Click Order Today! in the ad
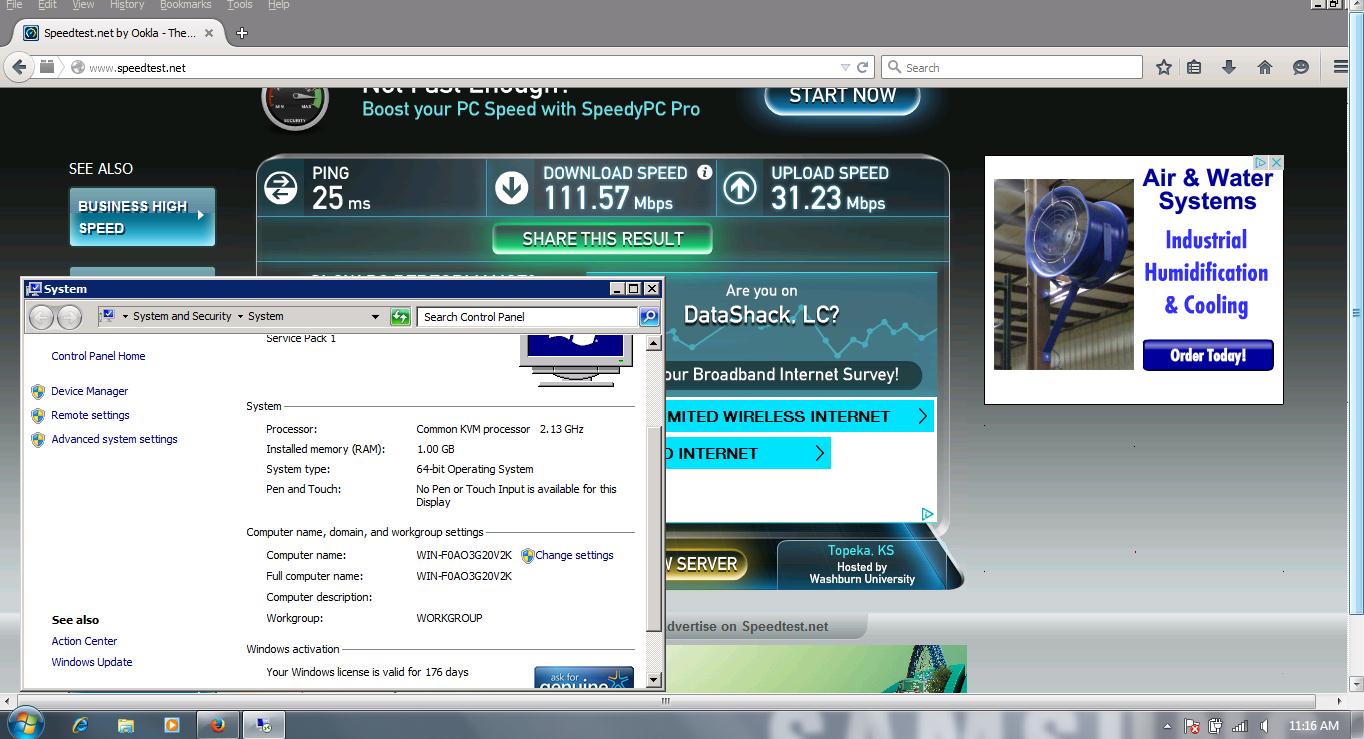Viewport: 1364px width, 739px height. click(x=1208, y=355)
